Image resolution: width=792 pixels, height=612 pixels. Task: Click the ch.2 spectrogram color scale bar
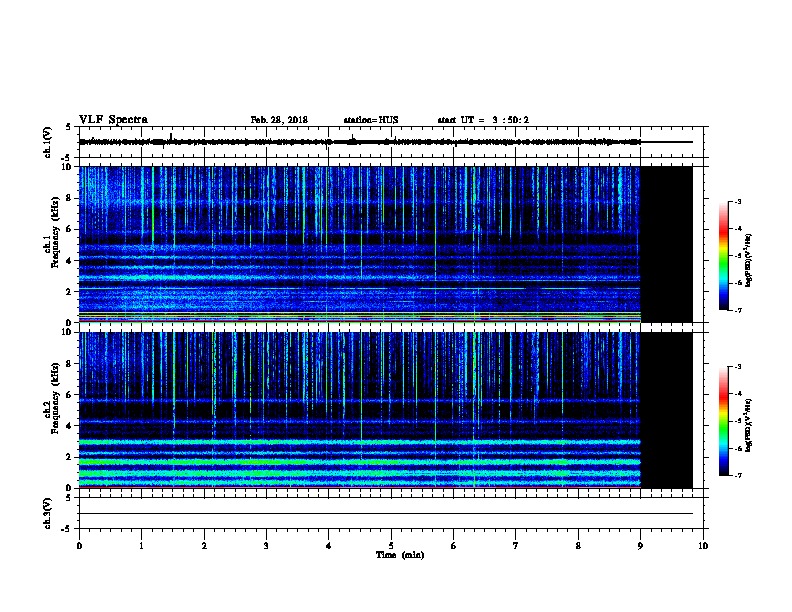point(723,421)
